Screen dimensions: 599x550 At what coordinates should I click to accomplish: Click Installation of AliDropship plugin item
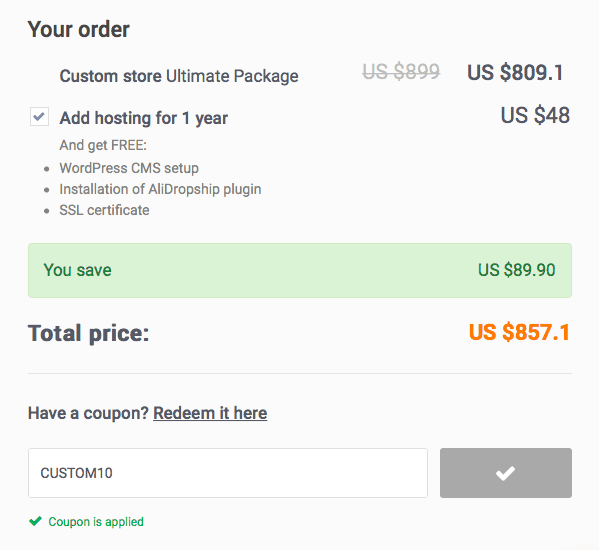coord(160,189)
